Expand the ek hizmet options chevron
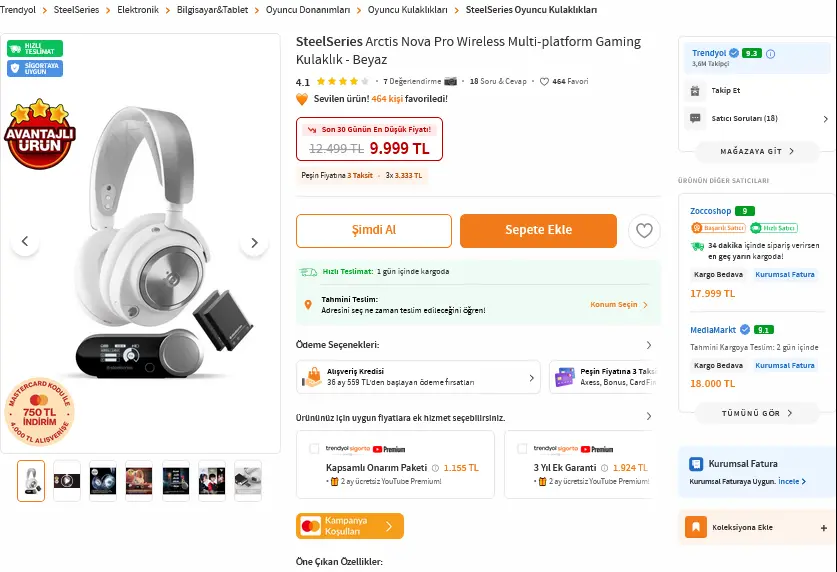 point(649,416)
